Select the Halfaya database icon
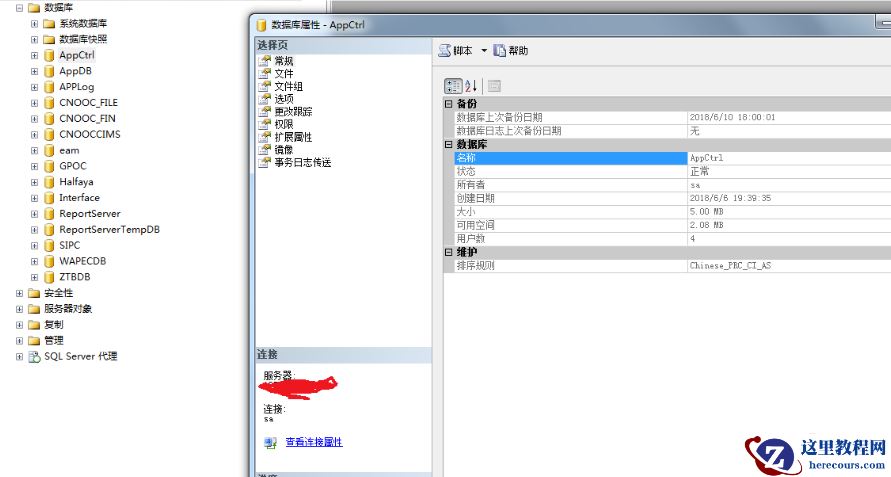Screen dimensions: 891x477 (x=49, y=182)
